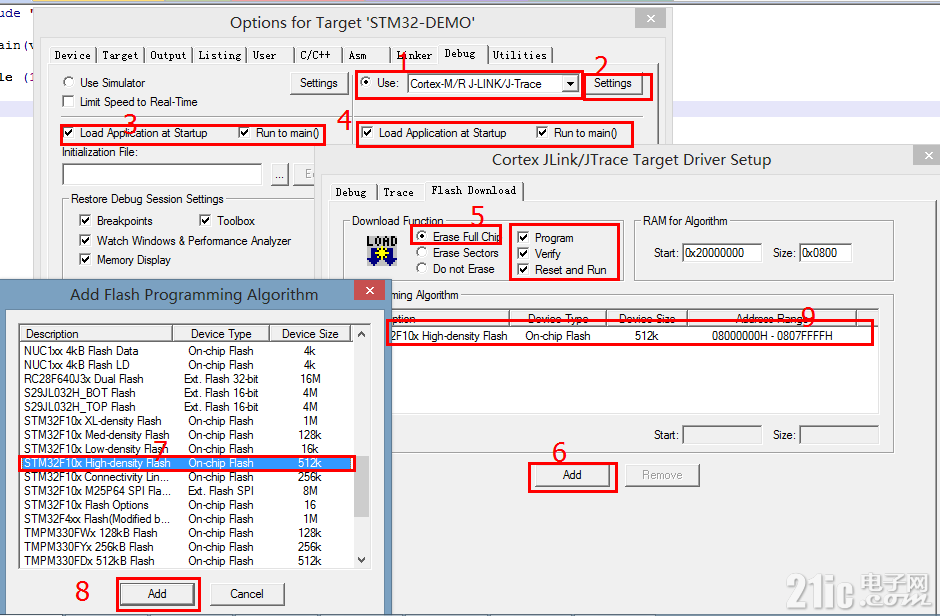Select STM32F10x Low-density Flash row

tap(186, 449)
